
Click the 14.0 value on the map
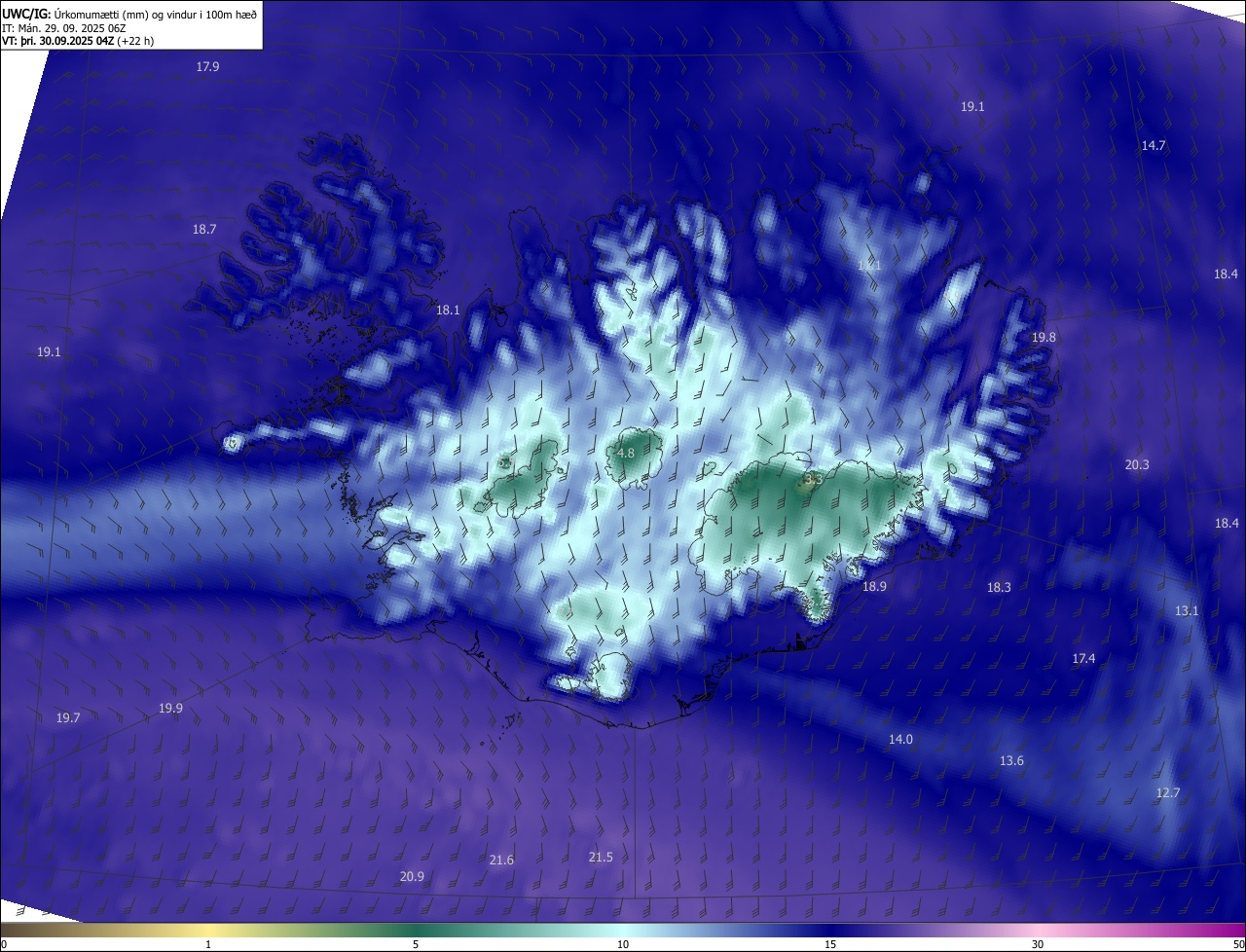(x=900, y=740)
